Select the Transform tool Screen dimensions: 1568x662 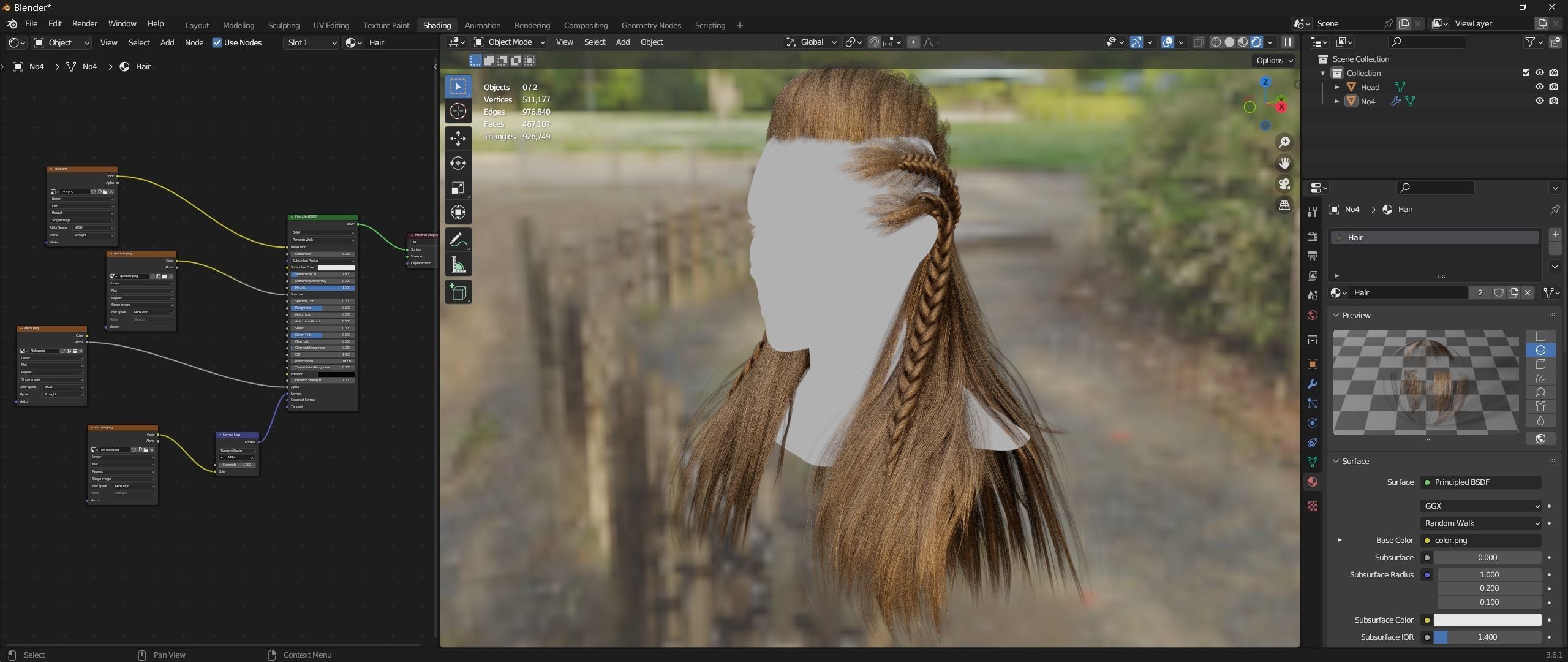coord(458,213)
